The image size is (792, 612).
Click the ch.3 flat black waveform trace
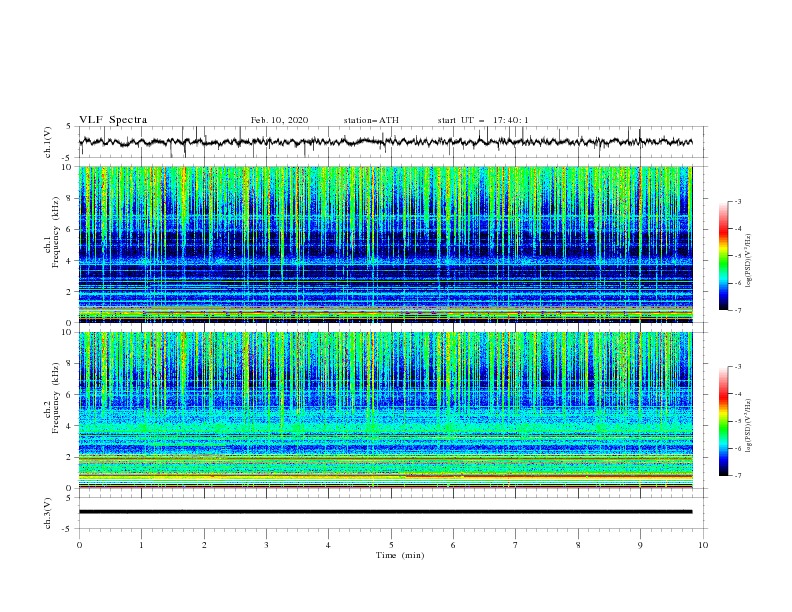tap(386, 512)
